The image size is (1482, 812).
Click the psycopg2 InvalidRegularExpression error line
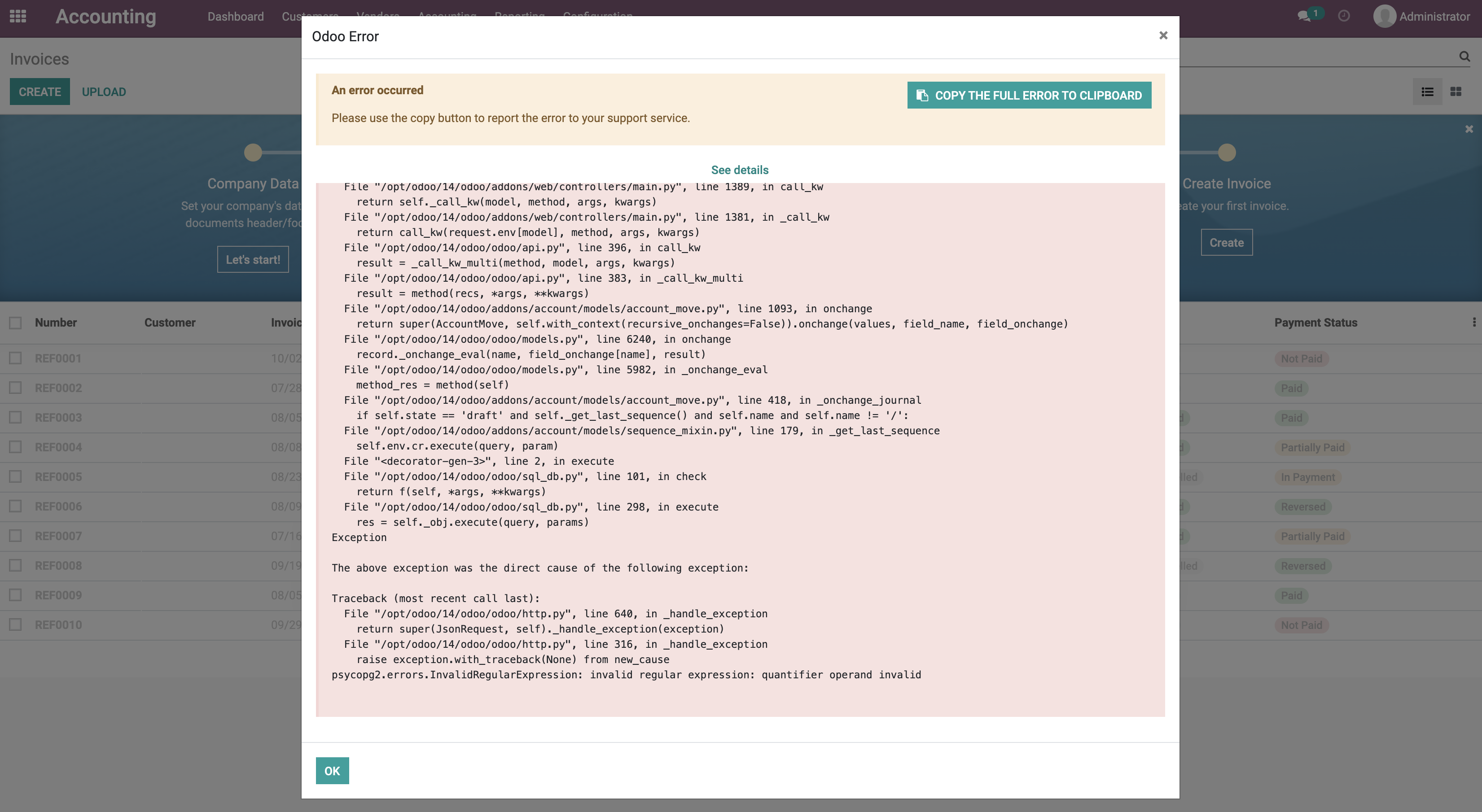coord(626,675)
